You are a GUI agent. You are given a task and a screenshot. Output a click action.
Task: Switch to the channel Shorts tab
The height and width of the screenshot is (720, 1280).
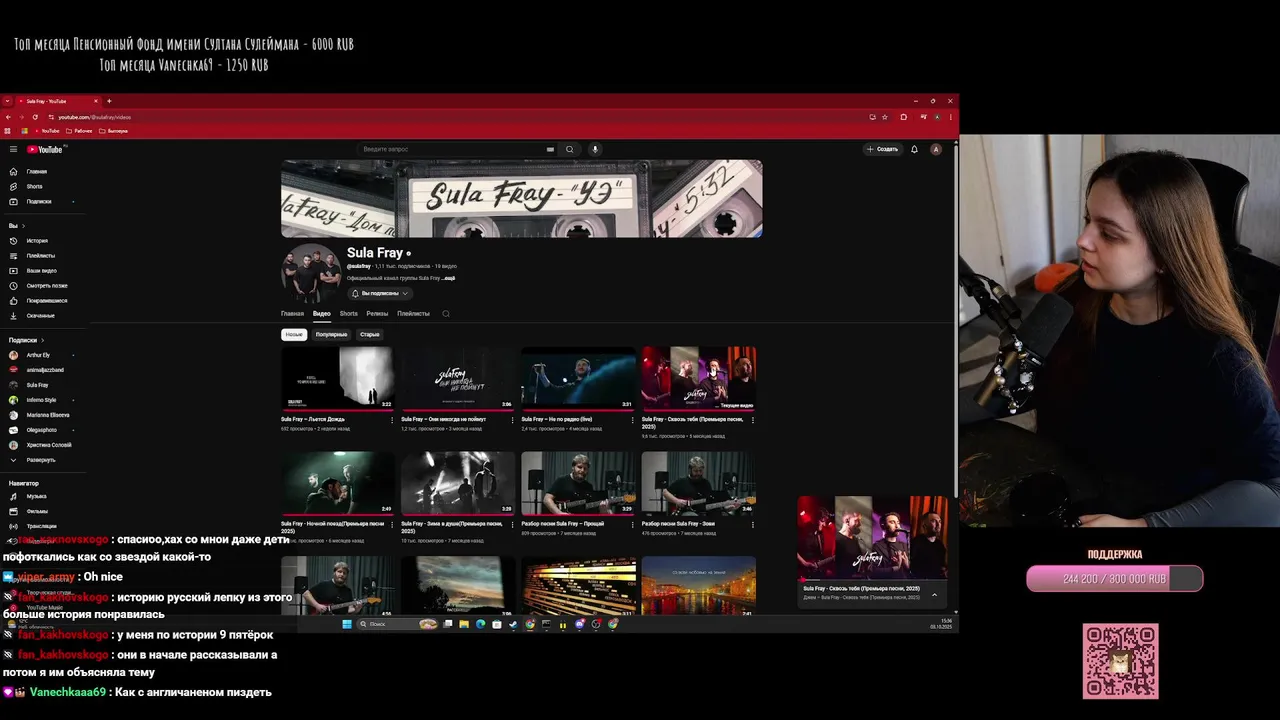tap(348, 313)
